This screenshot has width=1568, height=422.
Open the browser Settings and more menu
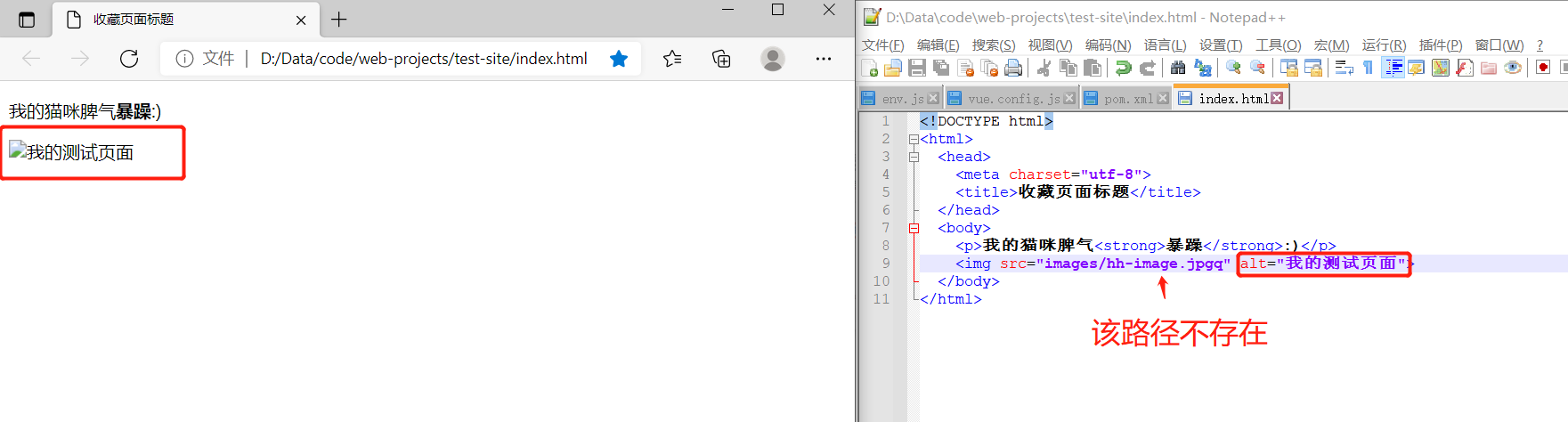[x=824, y=59]
